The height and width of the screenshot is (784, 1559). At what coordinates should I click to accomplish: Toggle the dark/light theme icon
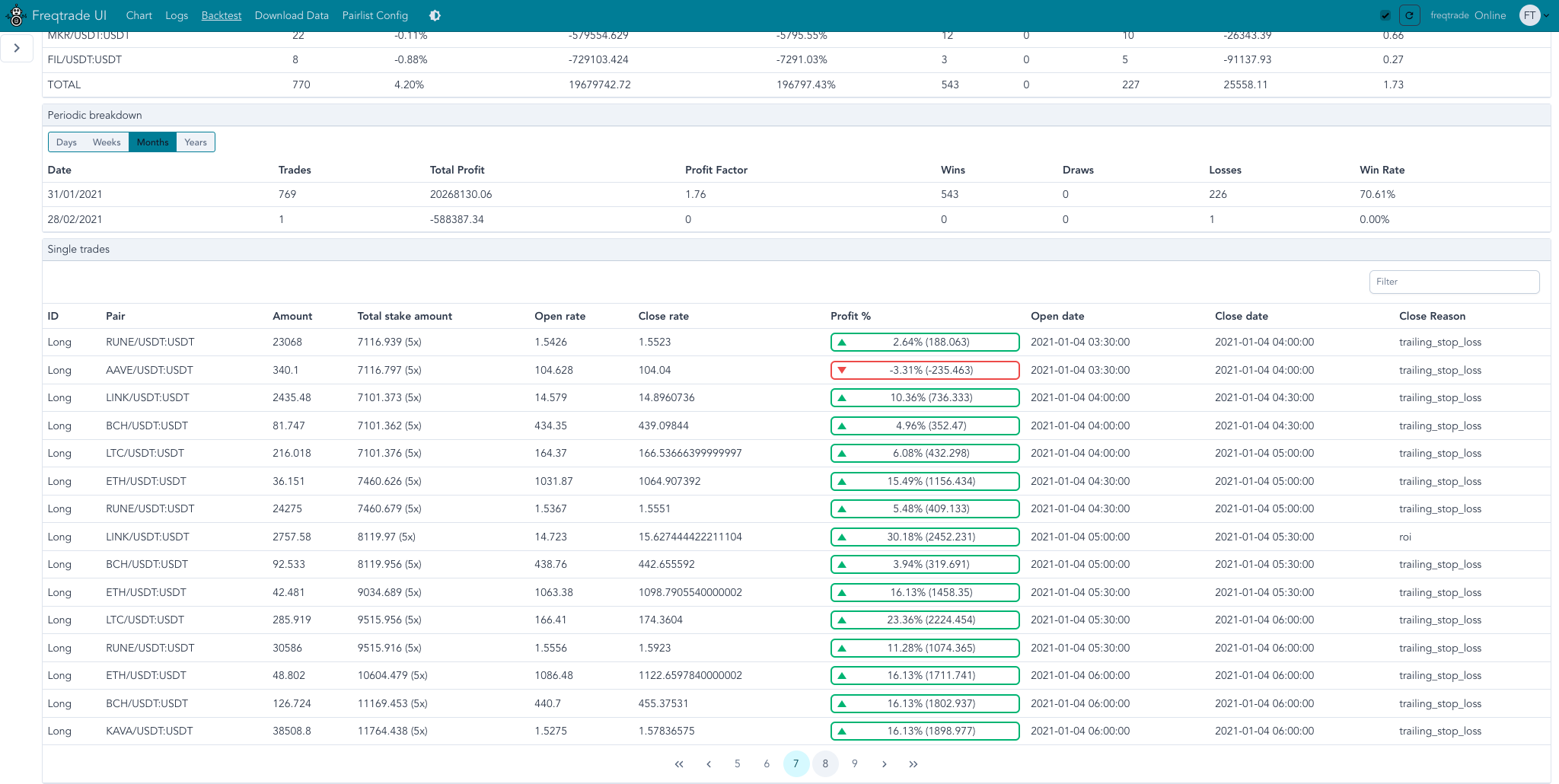[x=435, y=15]
